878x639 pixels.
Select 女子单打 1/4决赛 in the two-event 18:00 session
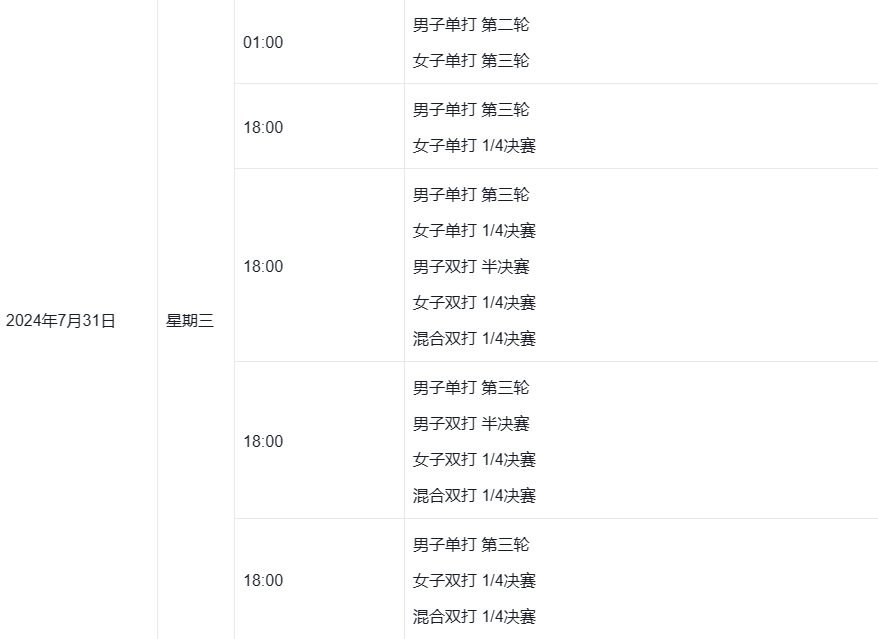474,145
